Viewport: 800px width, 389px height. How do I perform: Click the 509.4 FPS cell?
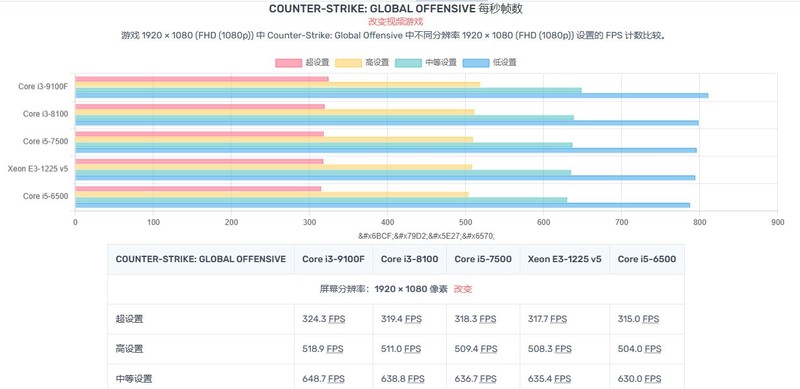(483, 349)
